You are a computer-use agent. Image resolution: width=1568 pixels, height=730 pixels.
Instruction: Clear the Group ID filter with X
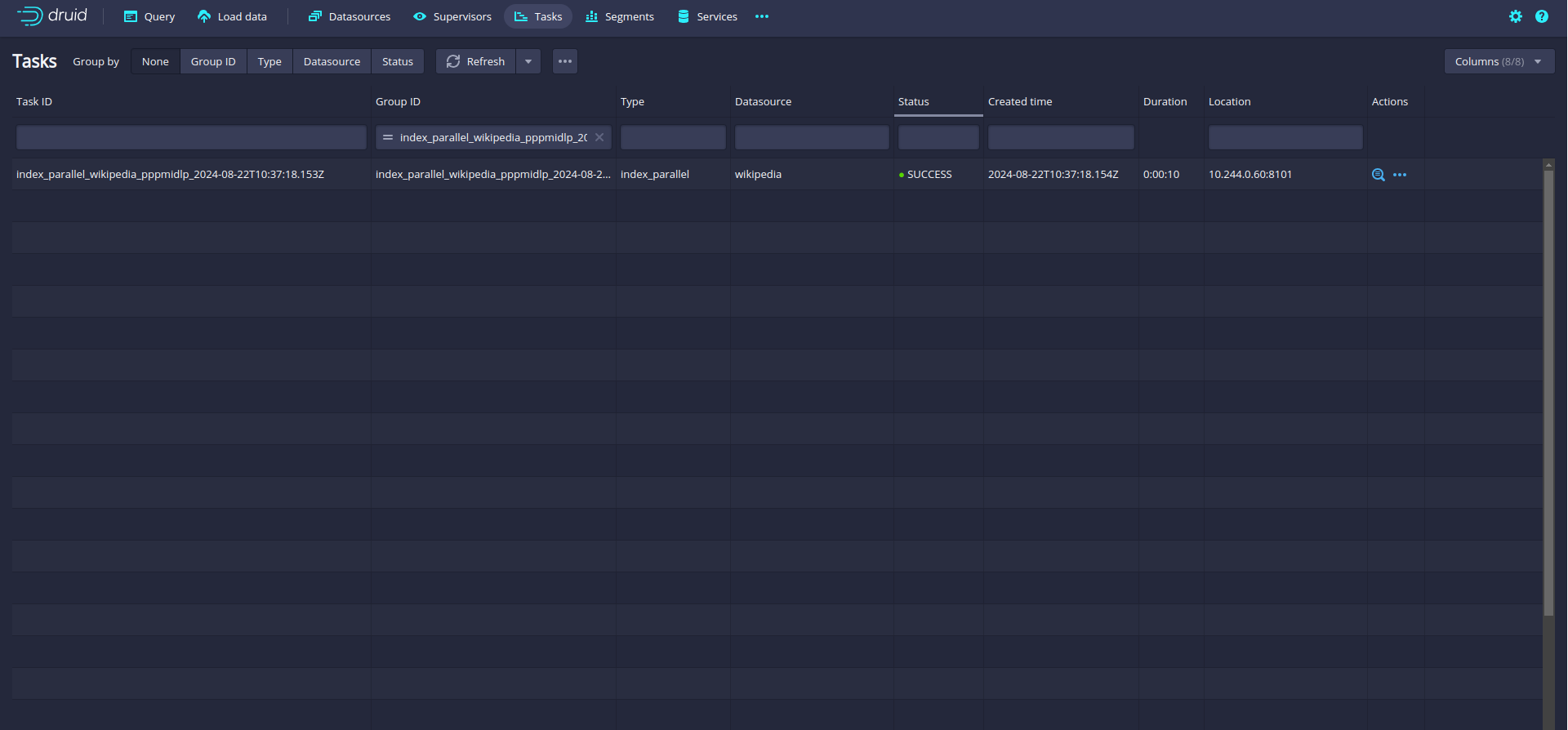click(599, 137)
